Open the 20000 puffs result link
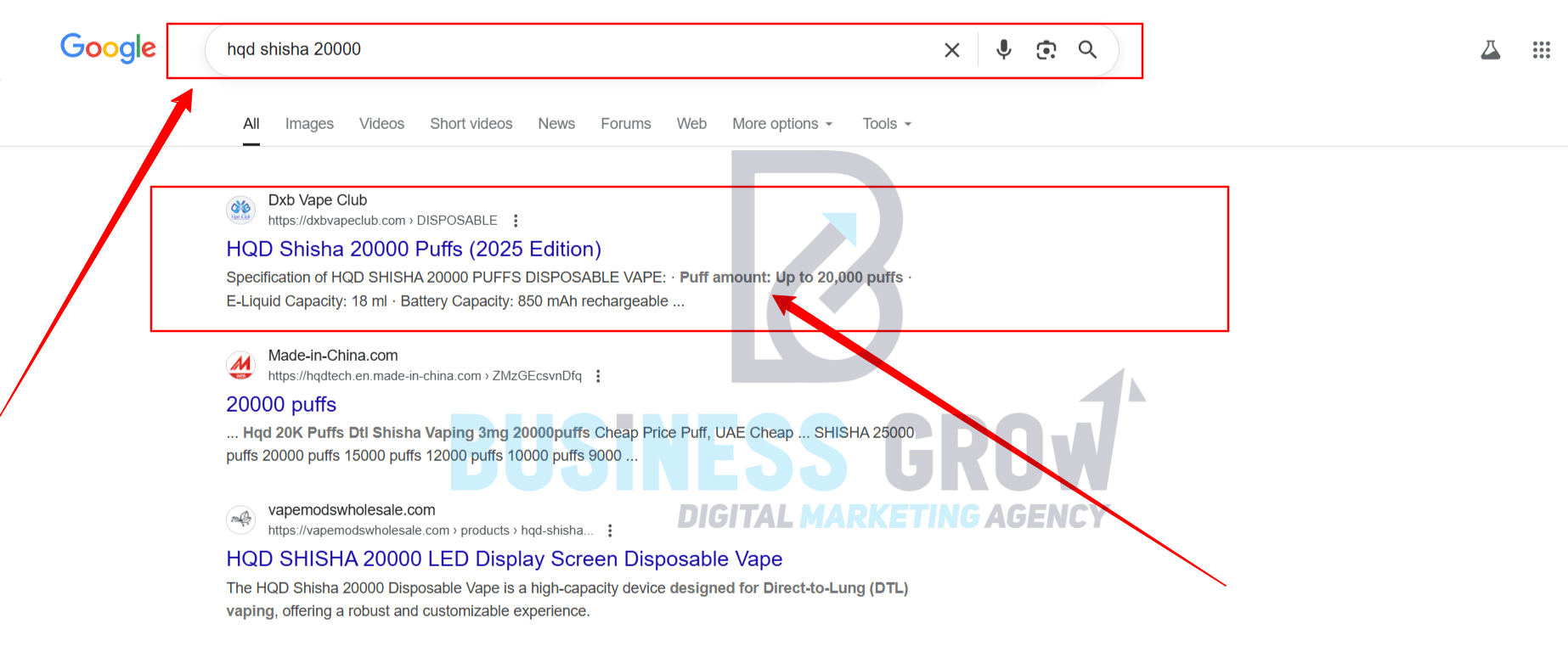The height and width of the screenshot is (646, 1568). click(281, 404)
